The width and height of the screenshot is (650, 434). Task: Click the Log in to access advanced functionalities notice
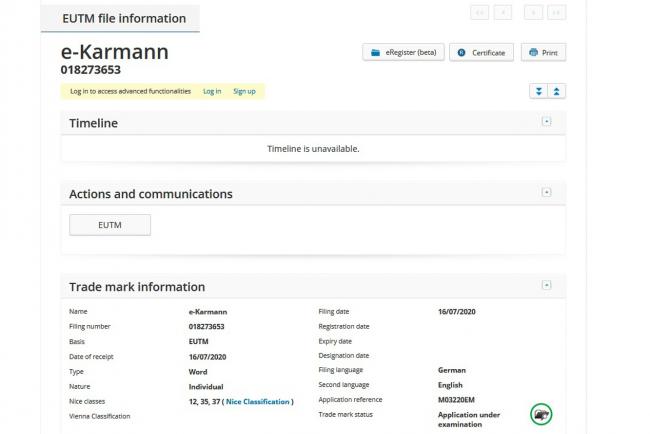[x=130, y=91]
